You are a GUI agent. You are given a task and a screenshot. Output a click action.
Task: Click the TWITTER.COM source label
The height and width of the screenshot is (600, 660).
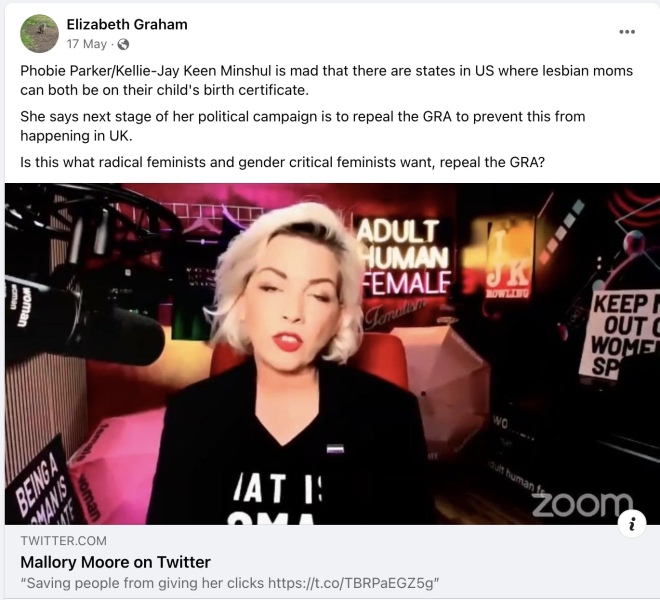click(63, 541)
